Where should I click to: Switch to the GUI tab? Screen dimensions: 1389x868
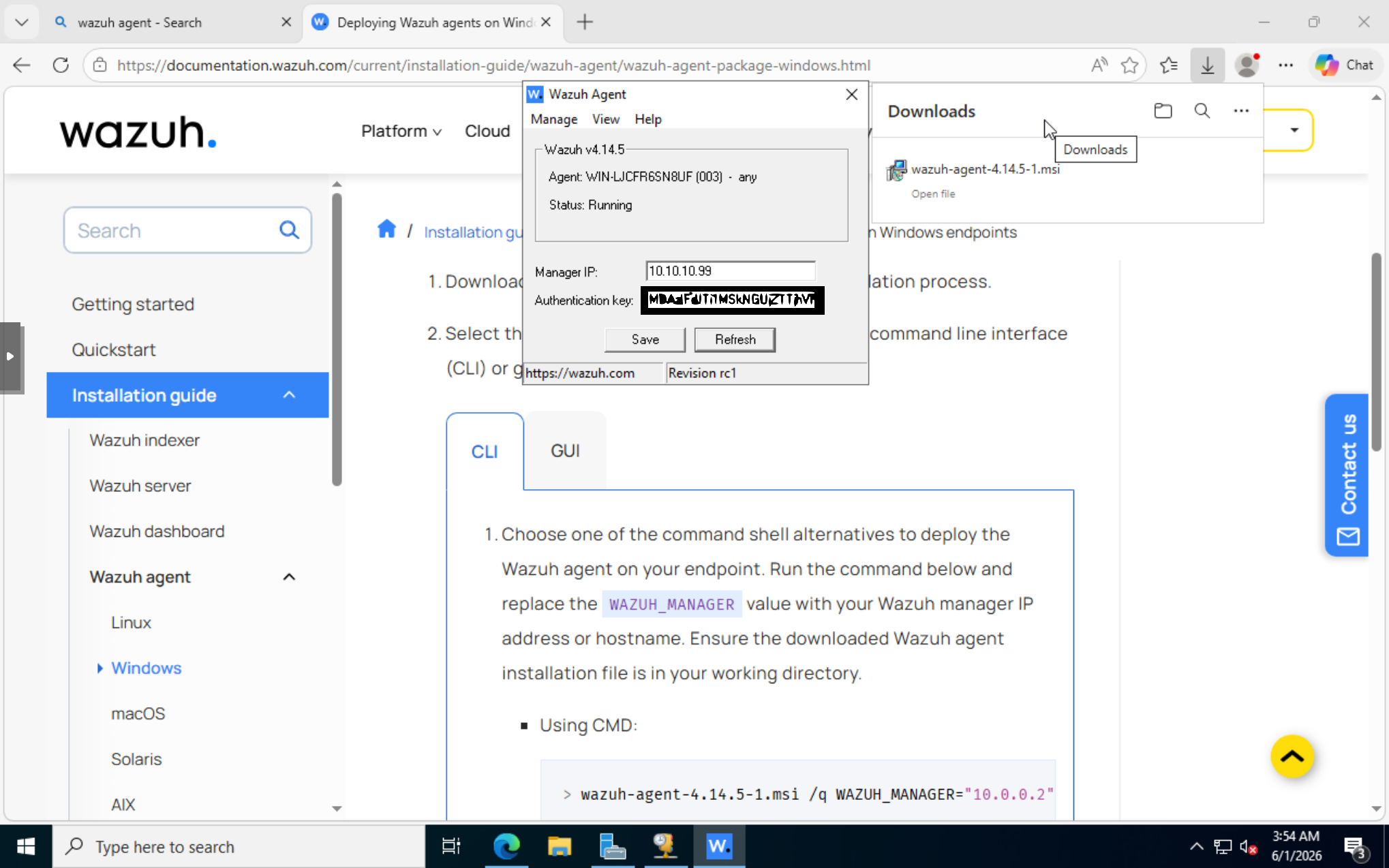pos(565,450)
